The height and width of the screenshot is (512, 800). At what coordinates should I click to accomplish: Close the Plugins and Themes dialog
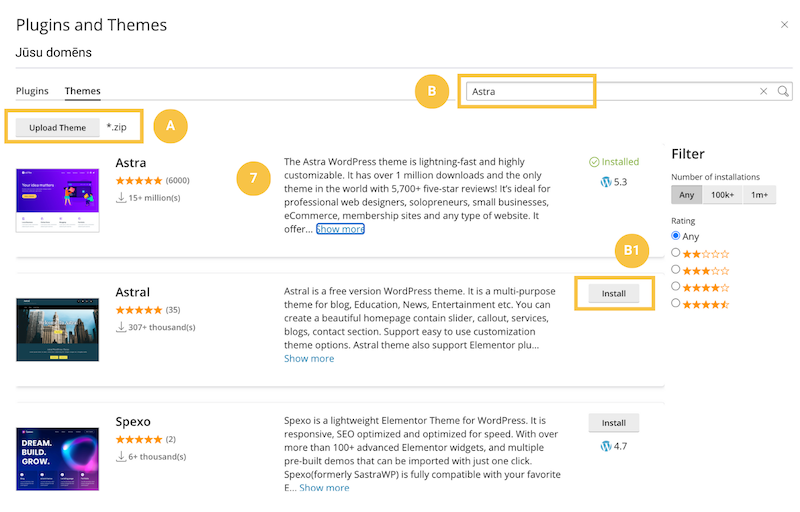point(783,24)
